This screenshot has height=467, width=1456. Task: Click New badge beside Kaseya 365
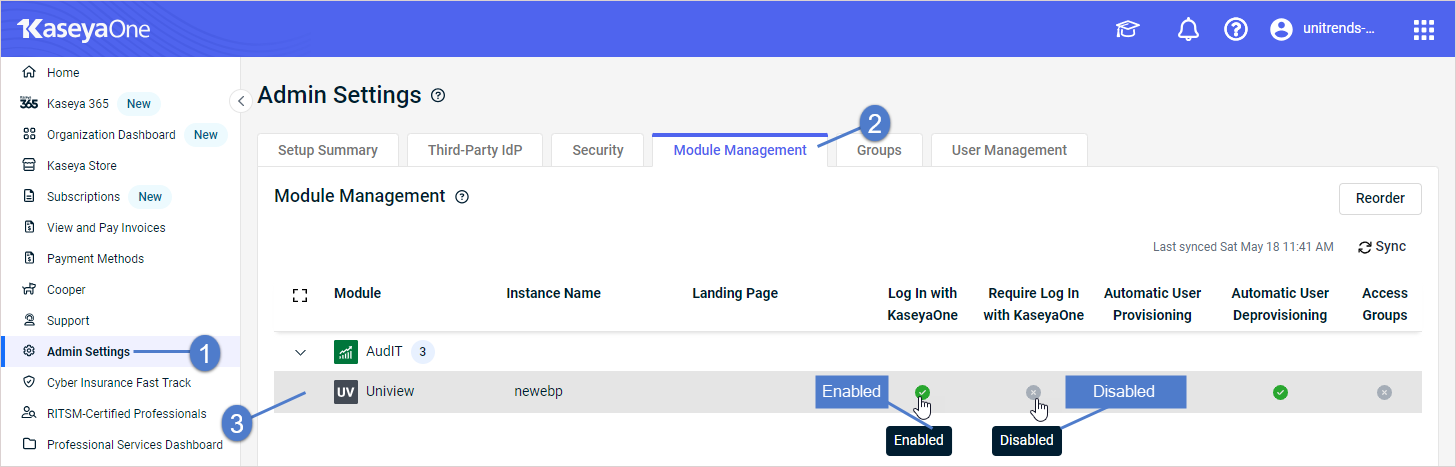click(x=139, y=103)
